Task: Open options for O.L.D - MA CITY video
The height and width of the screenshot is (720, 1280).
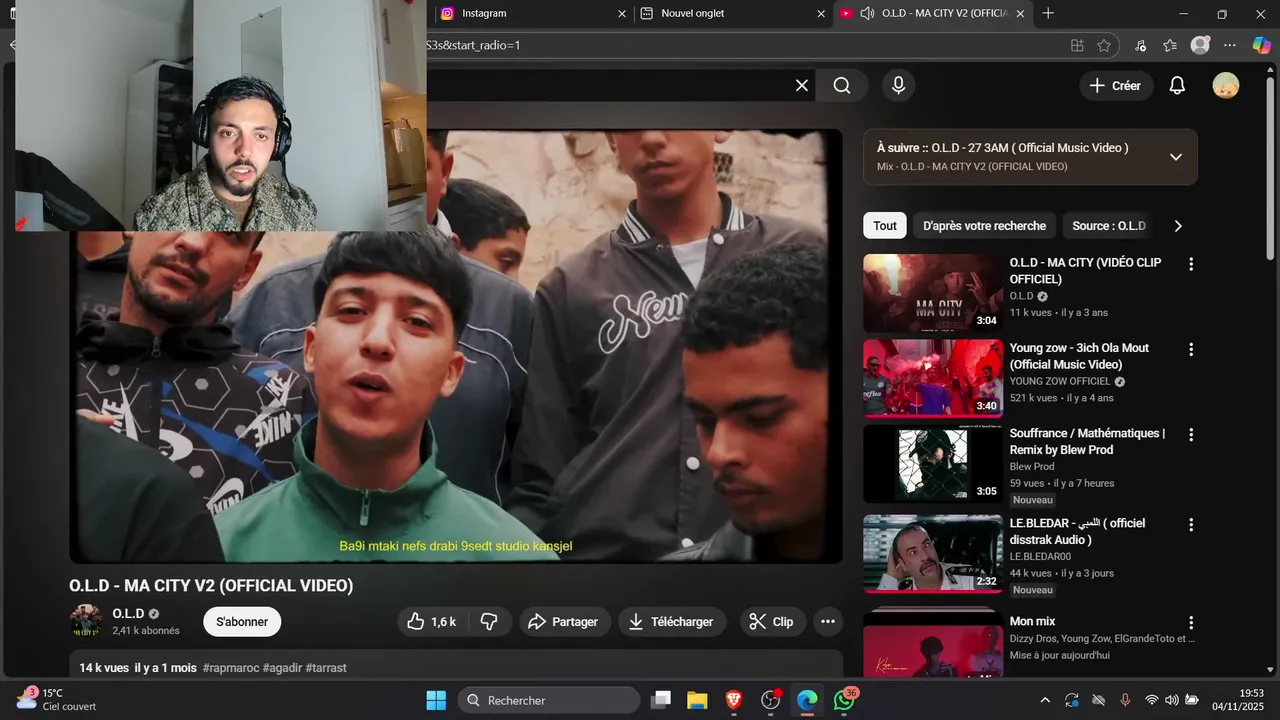Action: [1190, 264]
